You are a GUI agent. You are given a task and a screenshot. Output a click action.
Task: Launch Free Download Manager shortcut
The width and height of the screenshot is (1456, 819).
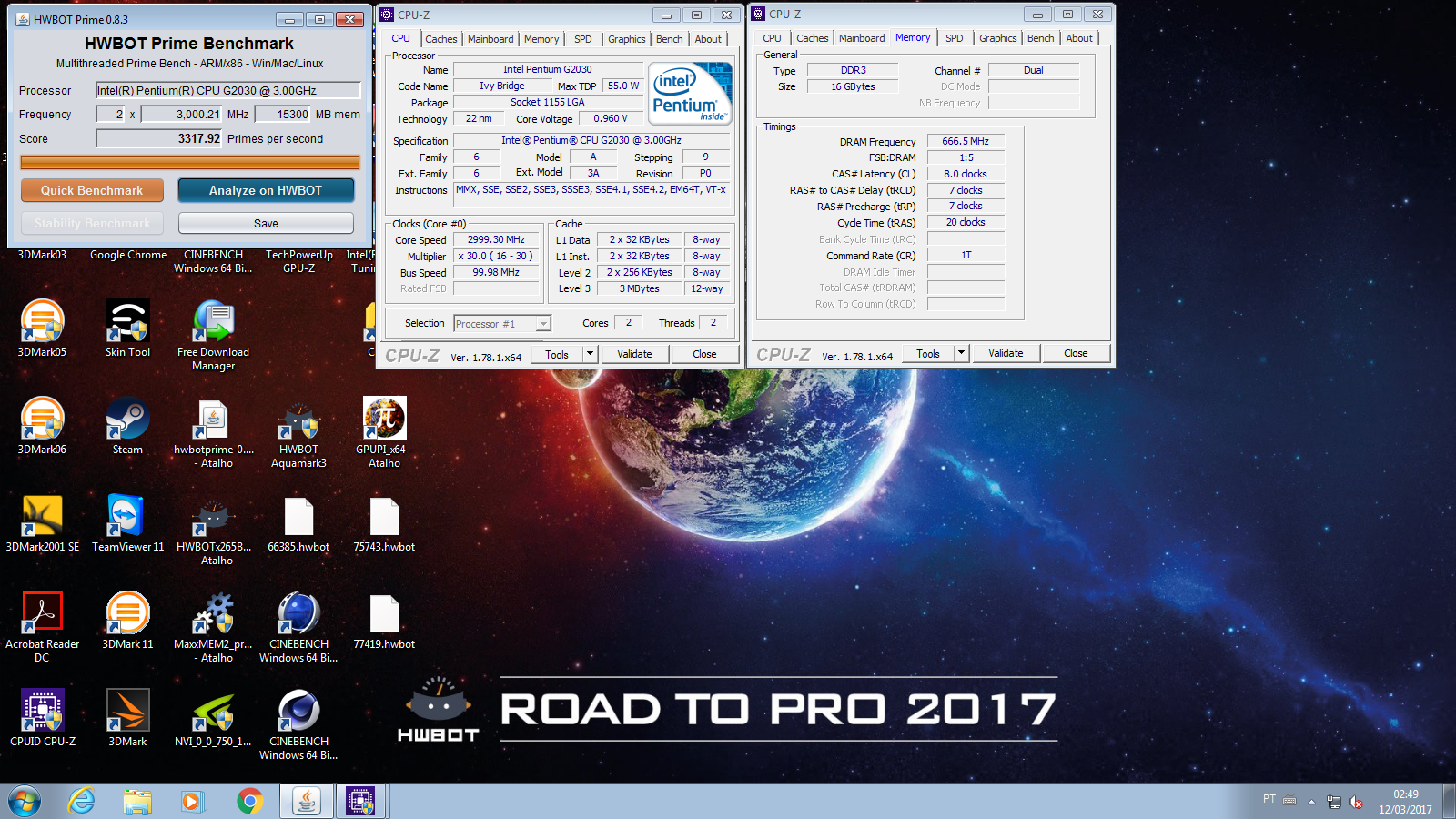pyautogui.click(x=213, y=334)
